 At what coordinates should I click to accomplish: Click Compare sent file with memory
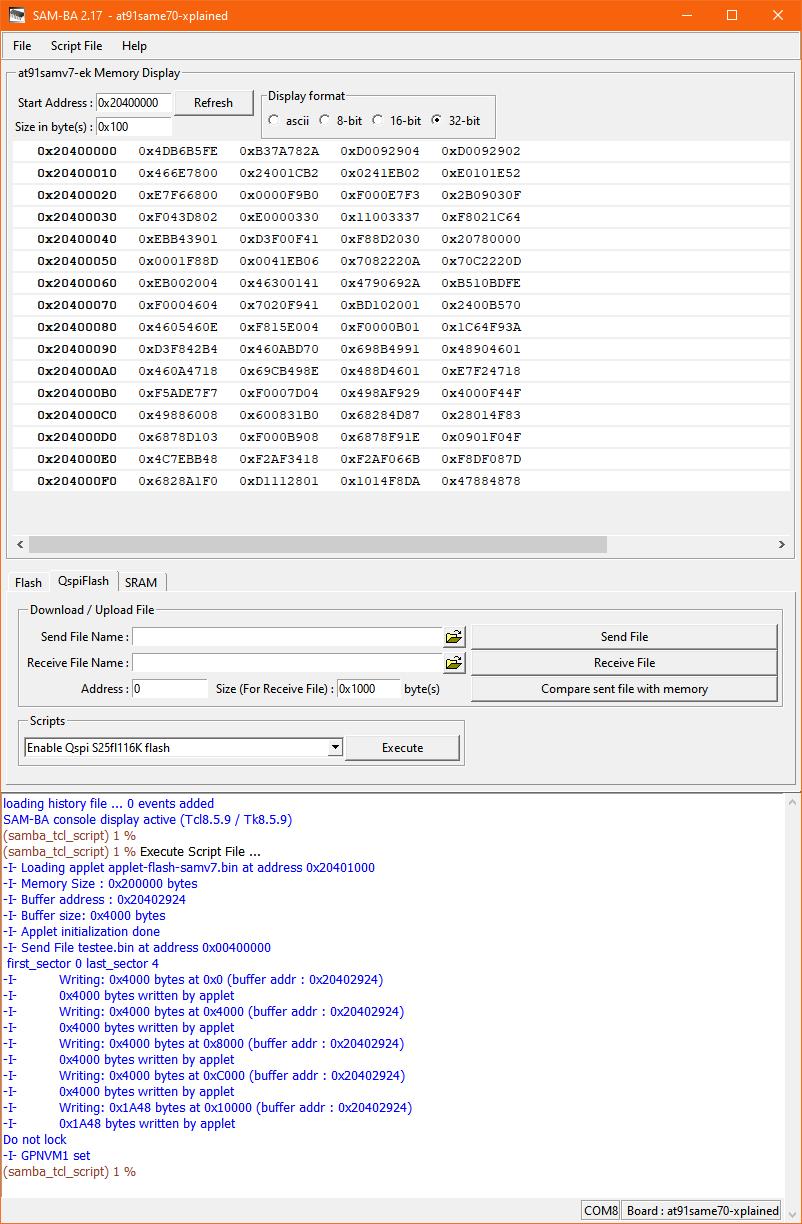point(623,688)
